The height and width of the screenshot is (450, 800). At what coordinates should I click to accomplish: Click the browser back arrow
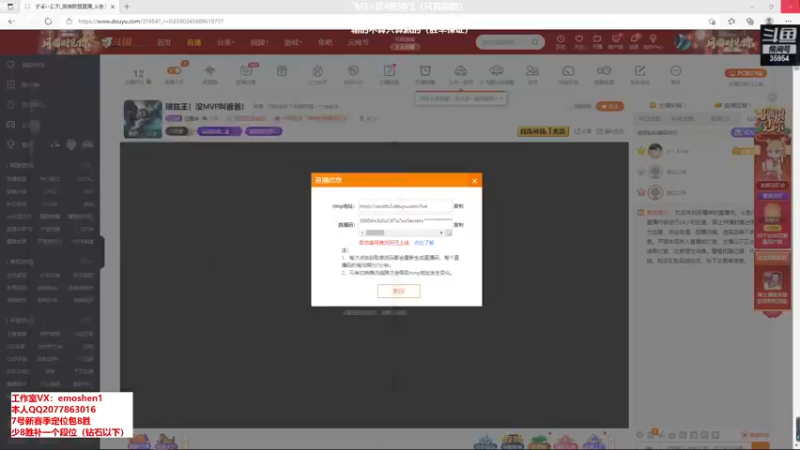(x=11, y=21)
